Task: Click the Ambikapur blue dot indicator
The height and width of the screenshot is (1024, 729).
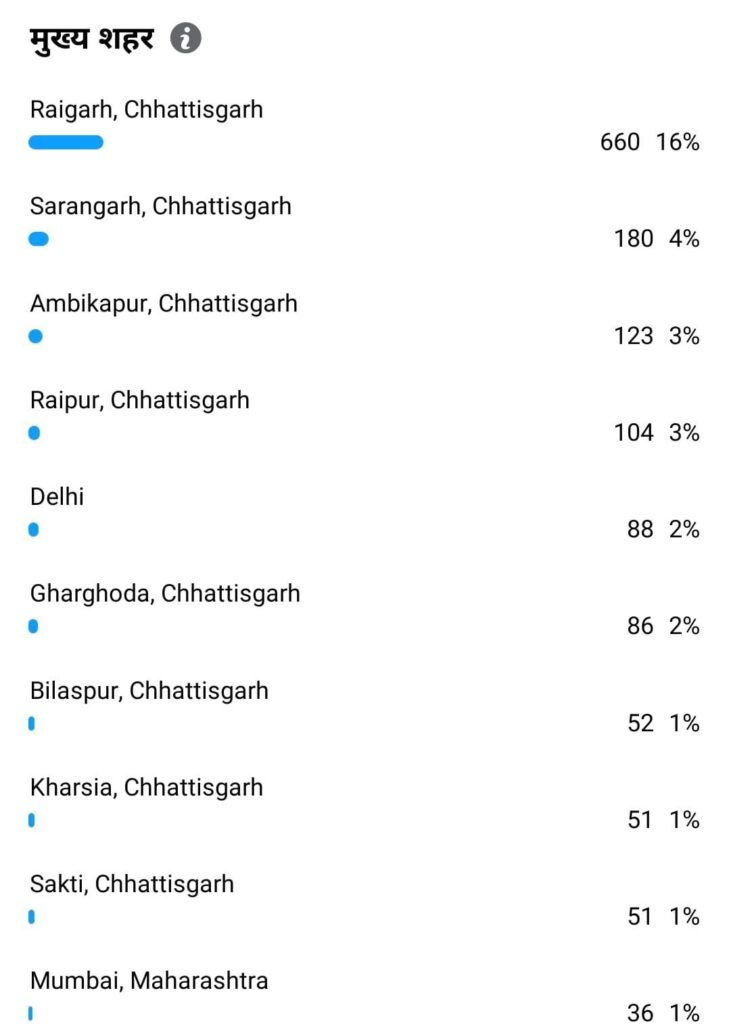Action: coord(36,336)
